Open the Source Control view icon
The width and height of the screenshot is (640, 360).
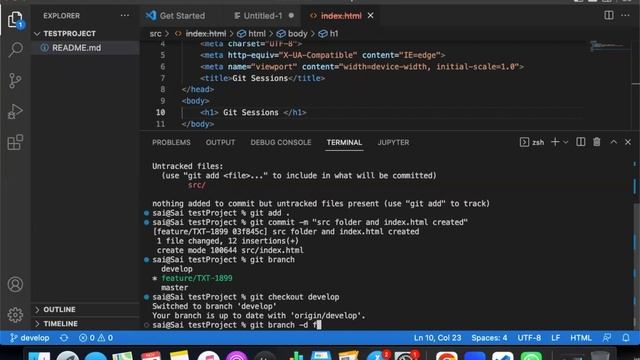click(x=15, y=80)
